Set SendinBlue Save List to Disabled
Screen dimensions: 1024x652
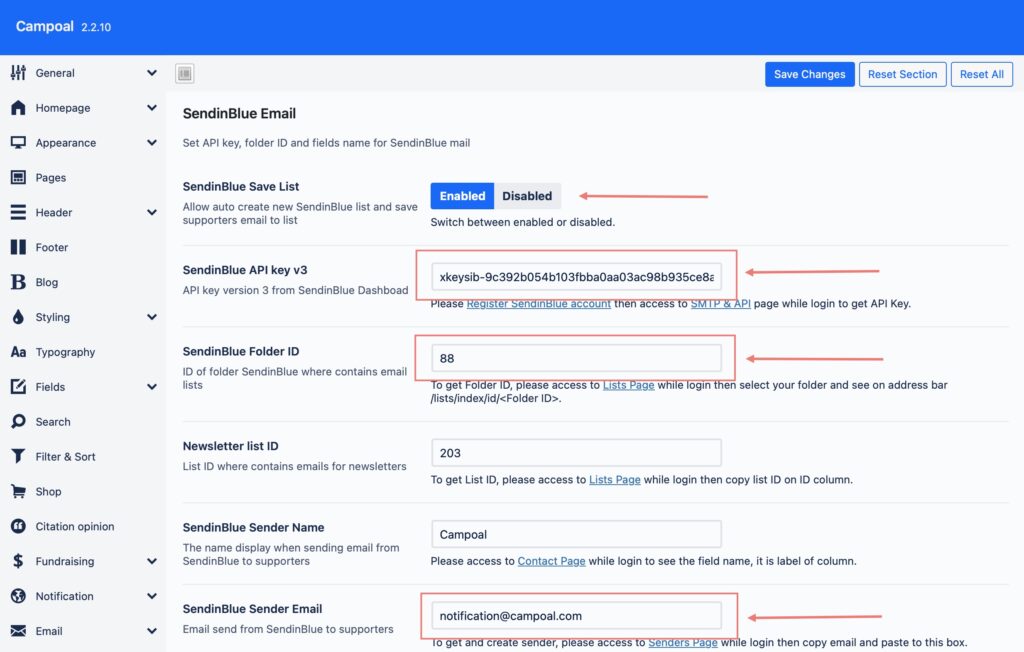point(527,196)
